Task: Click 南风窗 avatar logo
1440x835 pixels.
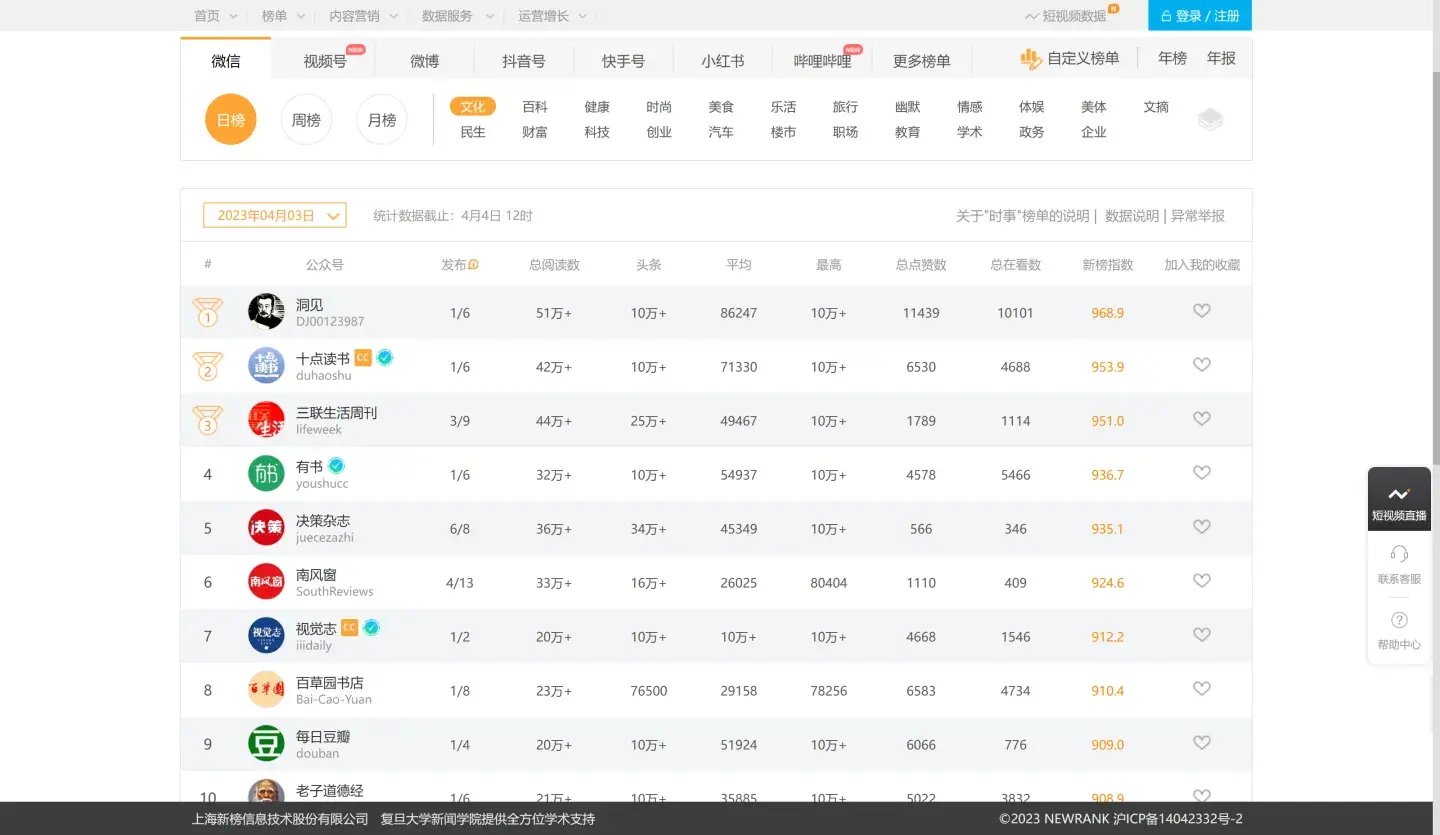Action: [x=266, y=582]
